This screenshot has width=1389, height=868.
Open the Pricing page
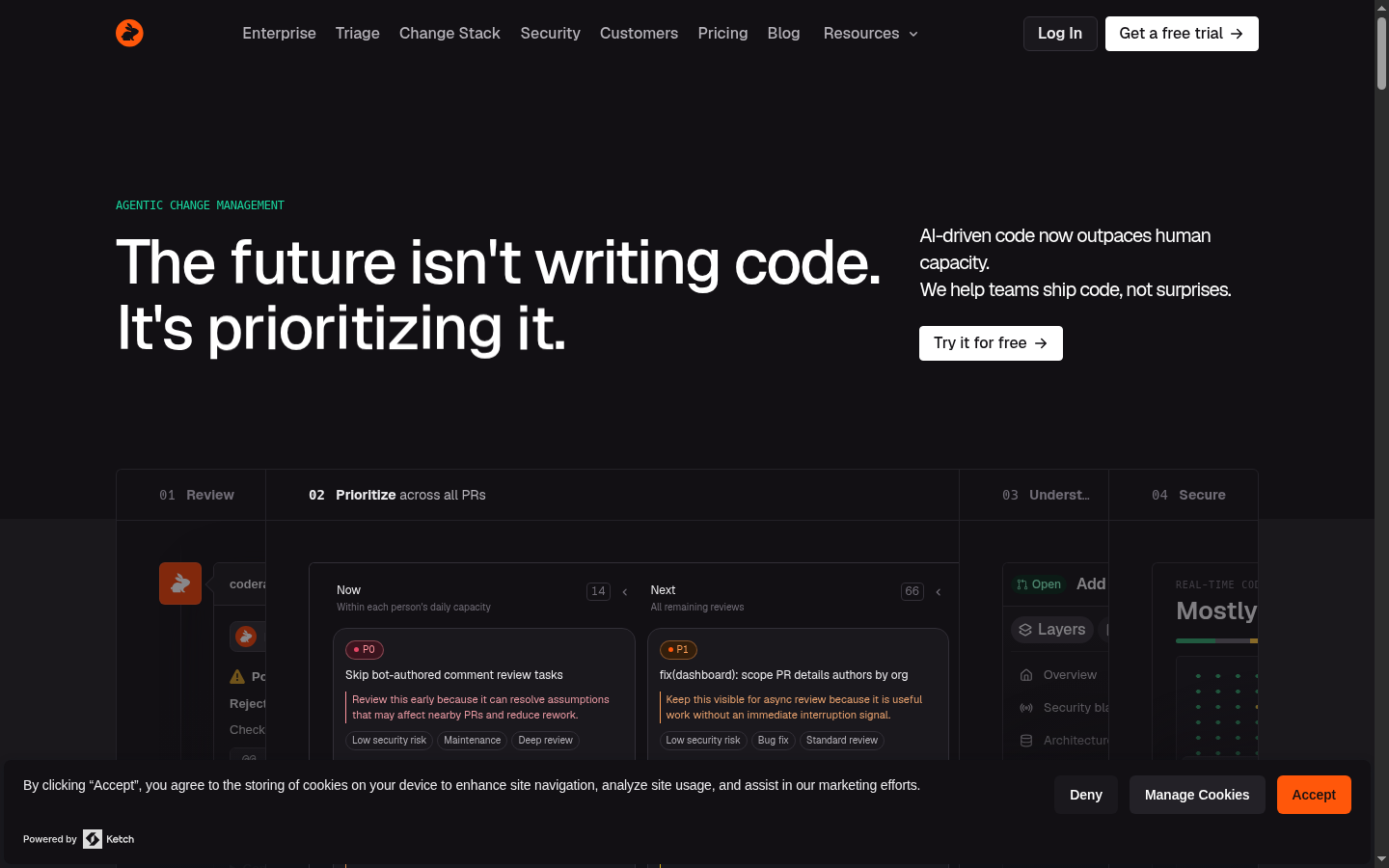723,34
